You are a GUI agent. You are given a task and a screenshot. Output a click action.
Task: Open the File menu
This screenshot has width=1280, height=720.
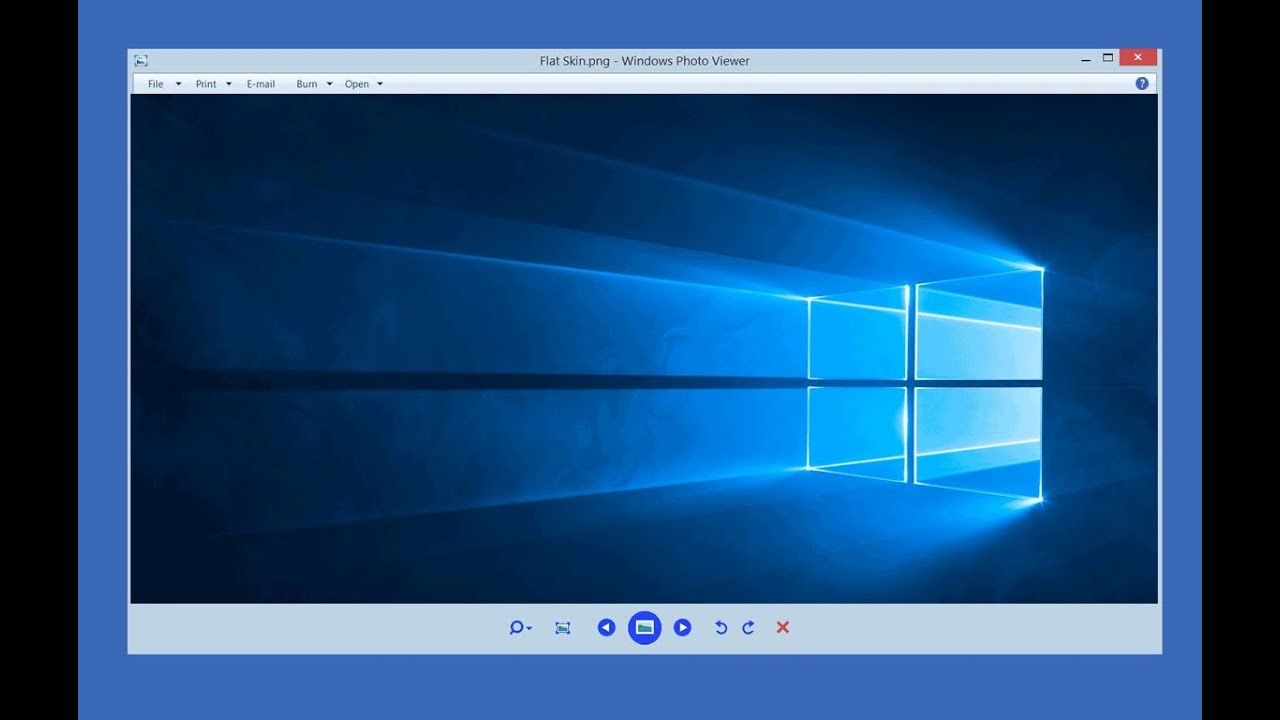tap(155, 84)
